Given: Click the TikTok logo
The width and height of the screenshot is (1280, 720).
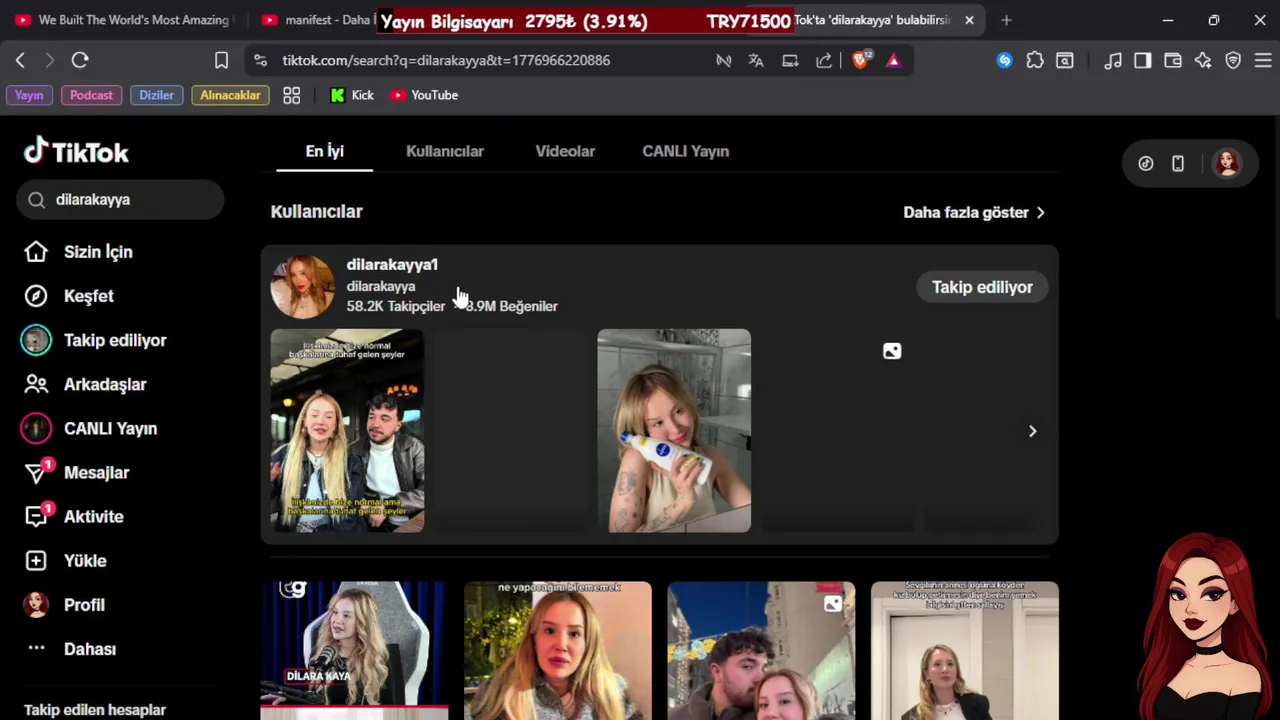Looking at the screenshot, I should tap(76, 152).
